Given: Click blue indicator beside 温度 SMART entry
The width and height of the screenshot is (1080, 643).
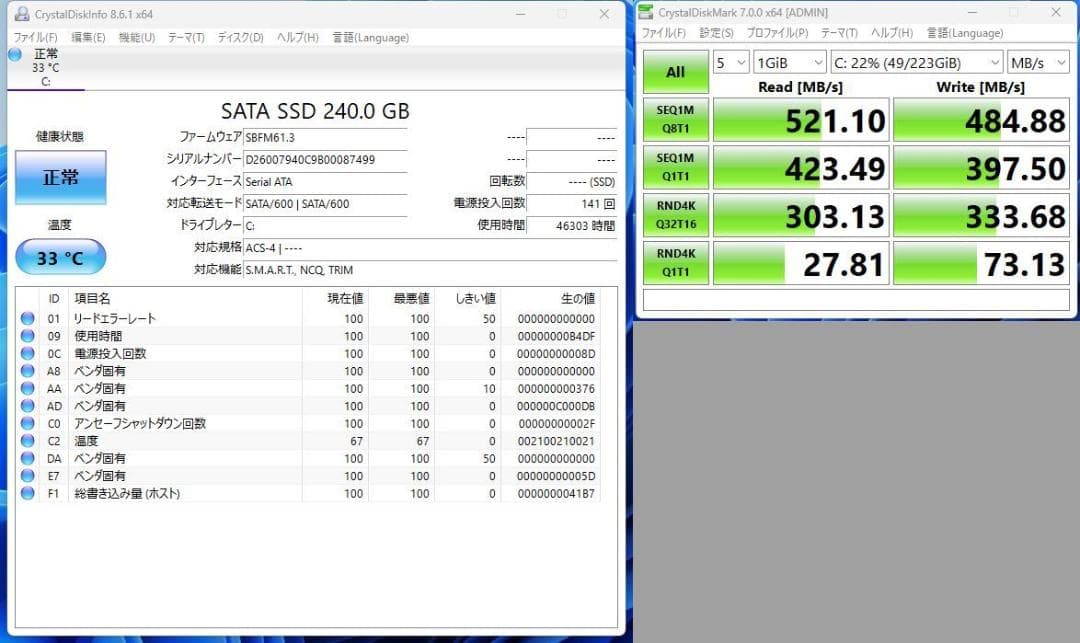Looking at the screenshot, I should click(28, 440).
